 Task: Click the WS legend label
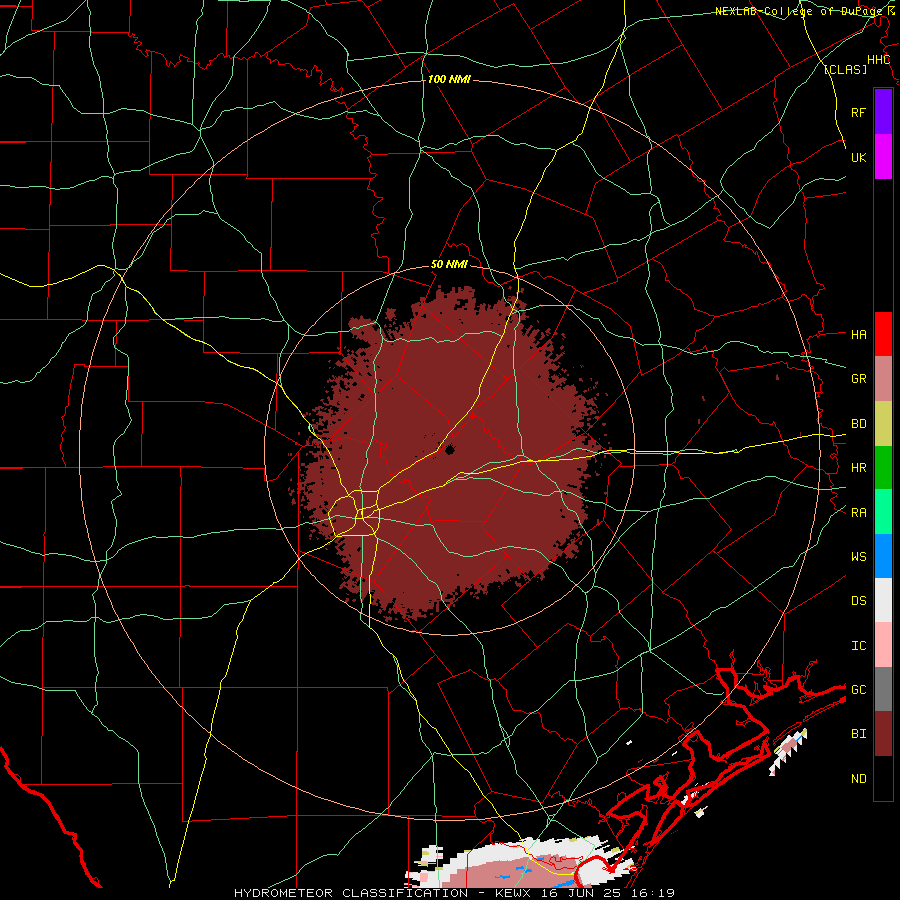858,557
